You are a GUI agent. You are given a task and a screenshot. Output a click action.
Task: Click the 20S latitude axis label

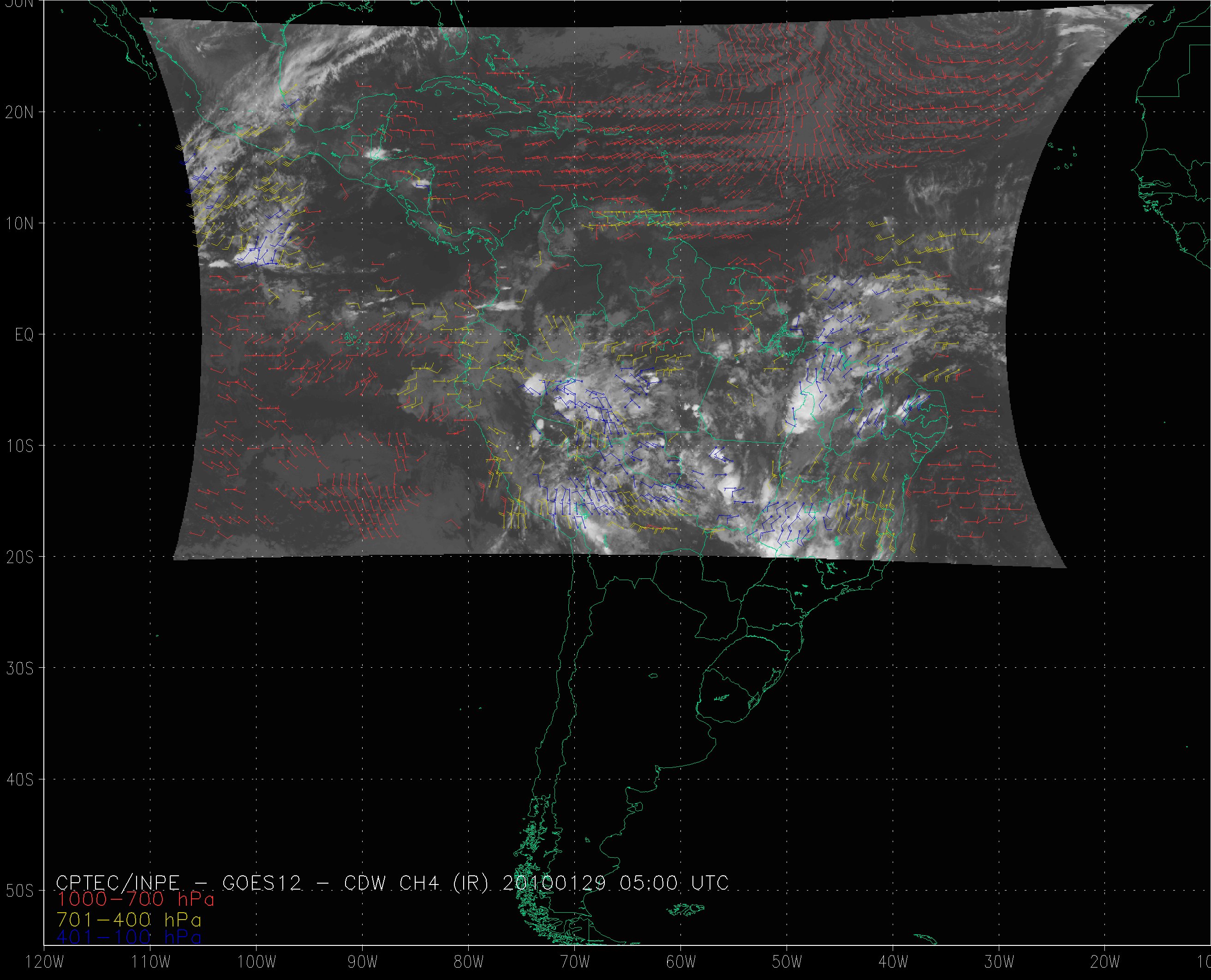[20, 557]
